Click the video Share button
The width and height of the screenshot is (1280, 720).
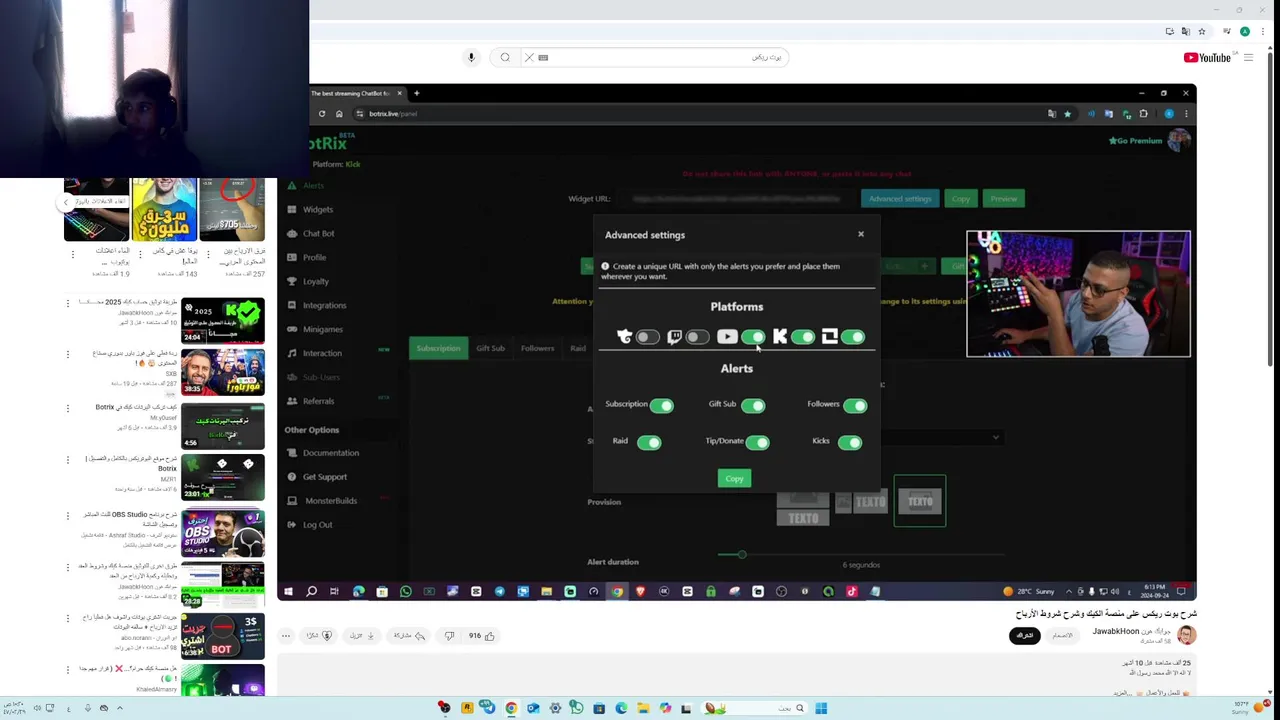click(408, 635)
